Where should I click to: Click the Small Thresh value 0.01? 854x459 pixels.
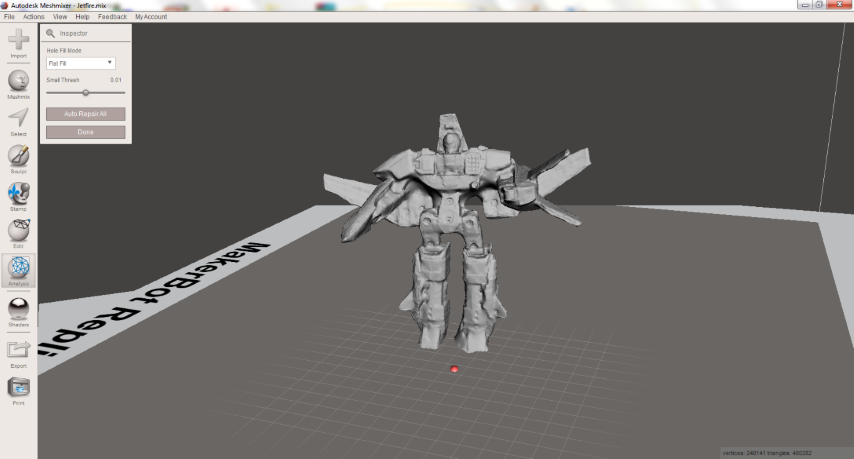pos(115,80)
